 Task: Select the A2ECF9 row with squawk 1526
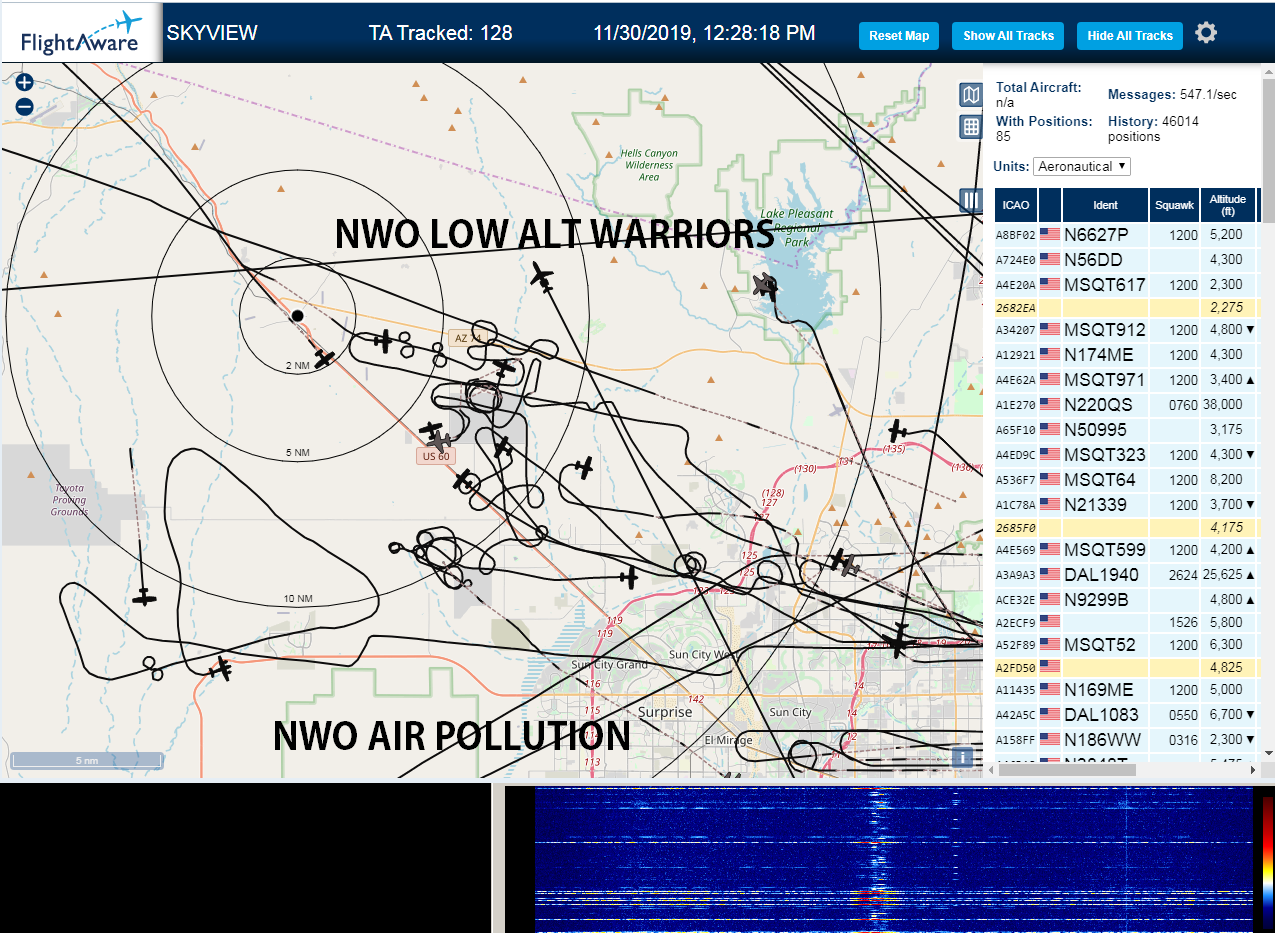click(1126, 622)
